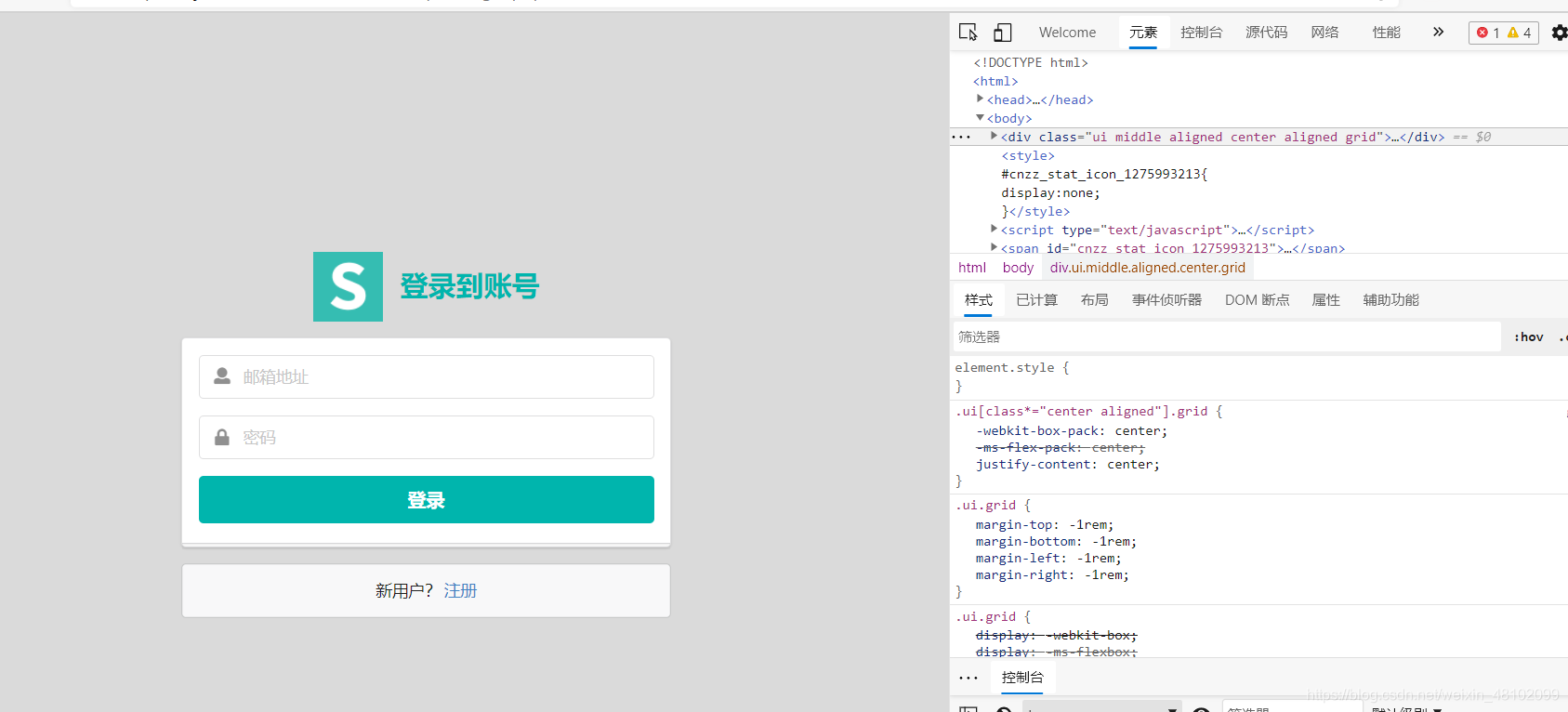
Task: Open the 控制台 tab in top bar
Action: 1201,33
